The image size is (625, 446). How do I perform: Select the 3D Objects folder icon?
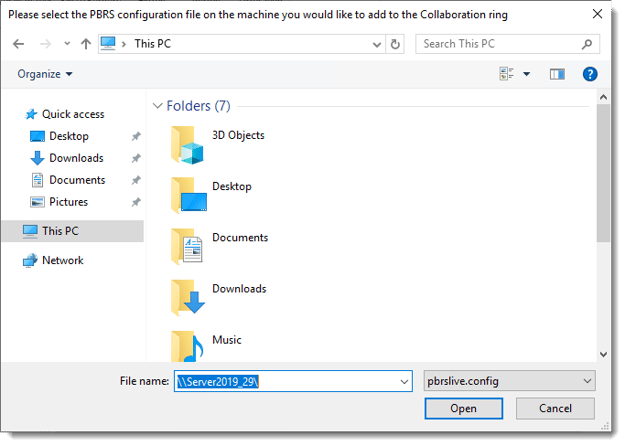(187, 145)
